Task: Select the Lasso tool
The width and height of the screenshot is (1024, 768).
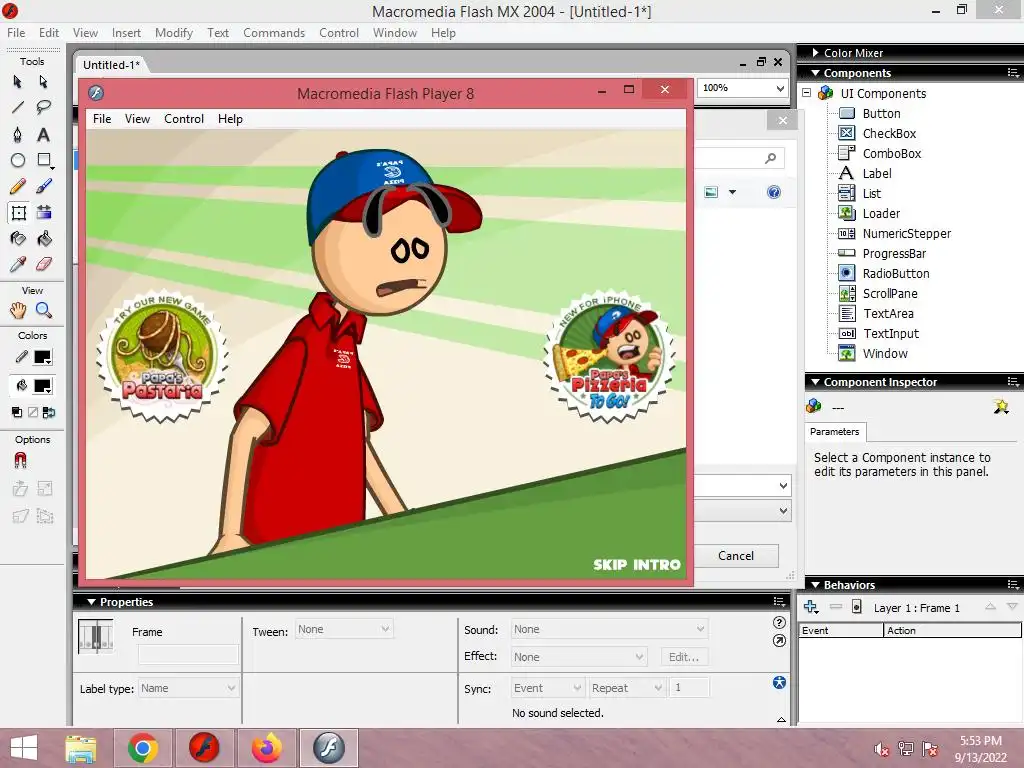Action: pyautogui.click(x=44, y=107)
